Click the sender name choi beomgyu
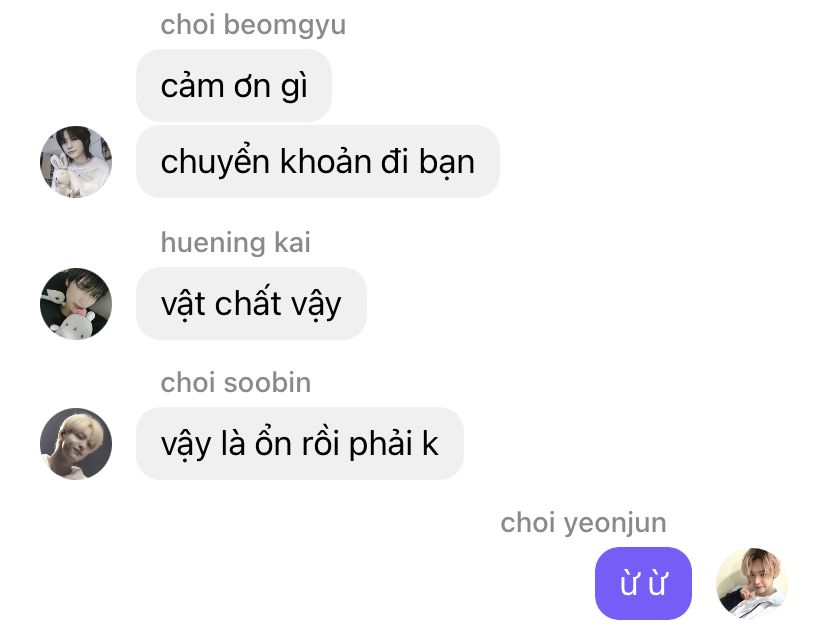This screenshot has width=828, height=638. click(253, 25)
